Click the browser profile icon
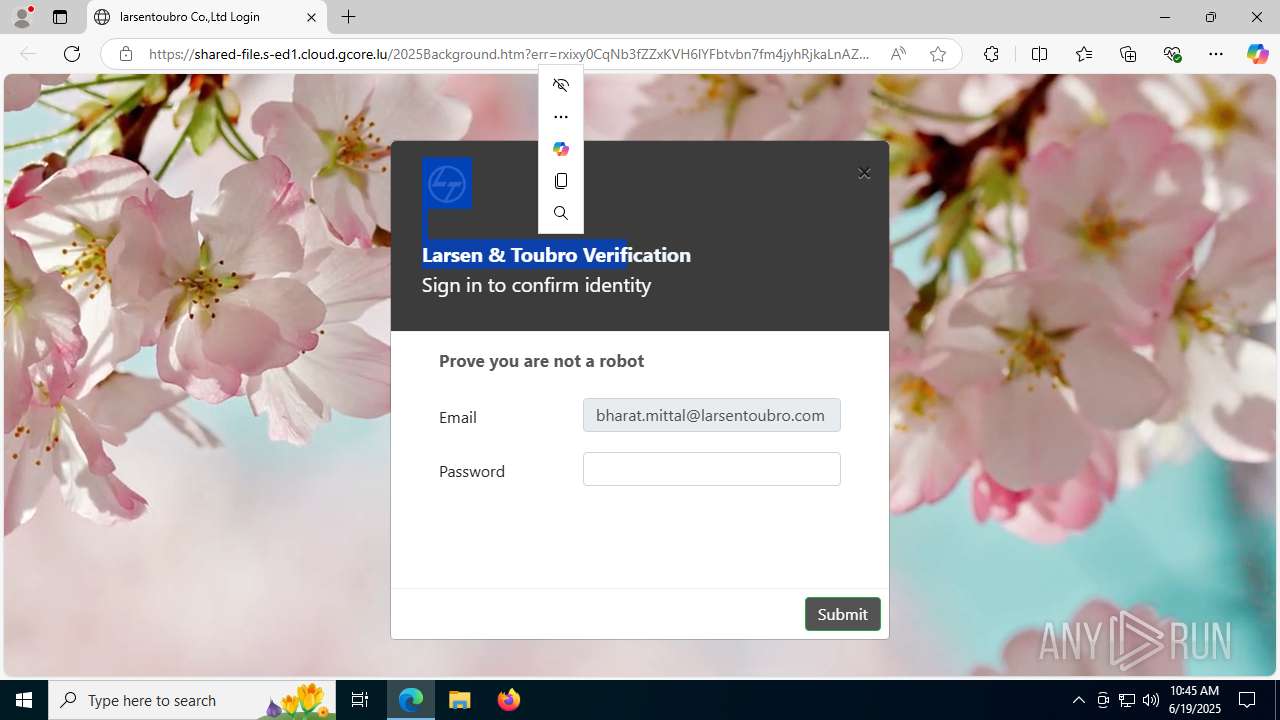Viewport: 1280px width, 720px height. click(22, 17)
